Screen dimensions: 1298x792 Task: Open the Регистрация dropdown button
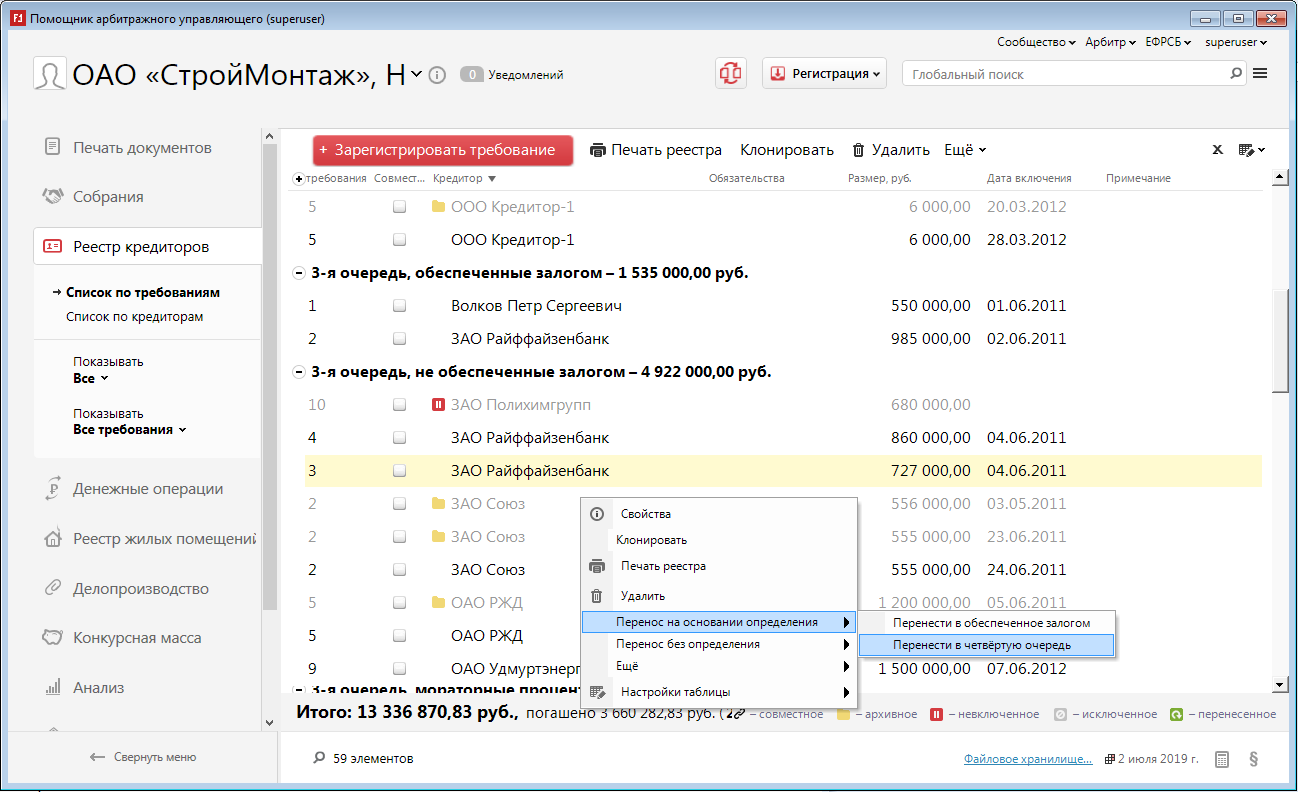pyautogui.click(x=825, y=74)
